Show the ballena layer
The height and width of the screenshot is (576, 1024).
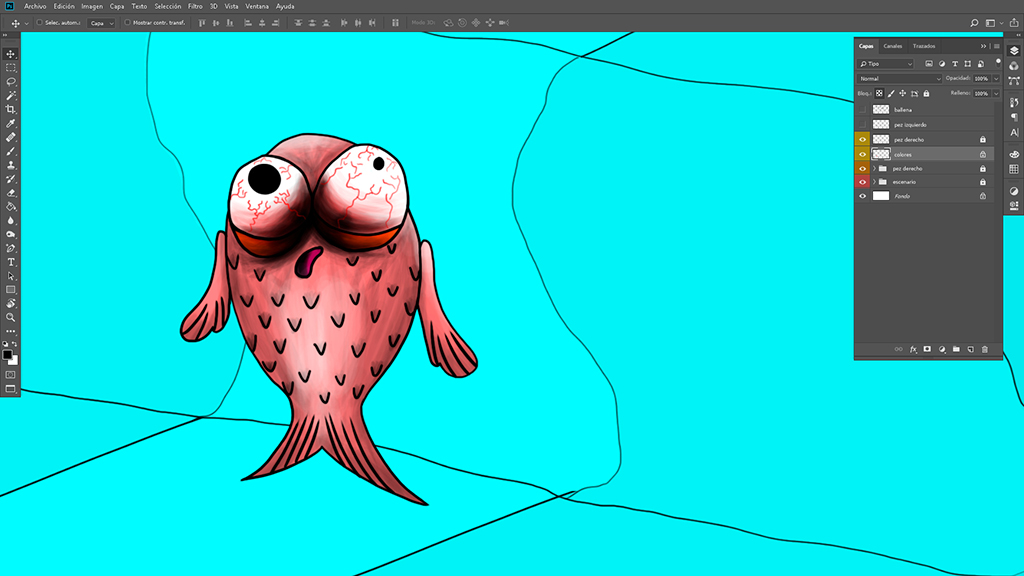tap(862, 110)
